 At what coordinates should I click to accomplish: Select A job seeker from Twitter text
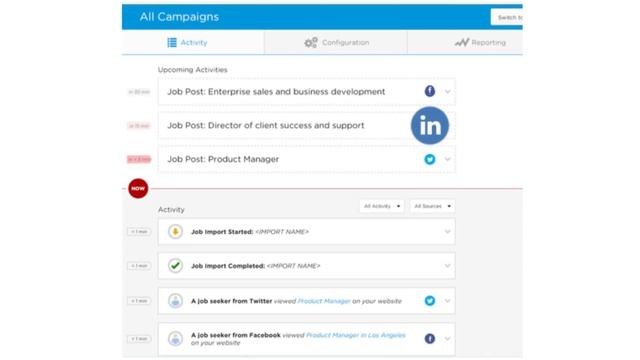click(231, 301)
